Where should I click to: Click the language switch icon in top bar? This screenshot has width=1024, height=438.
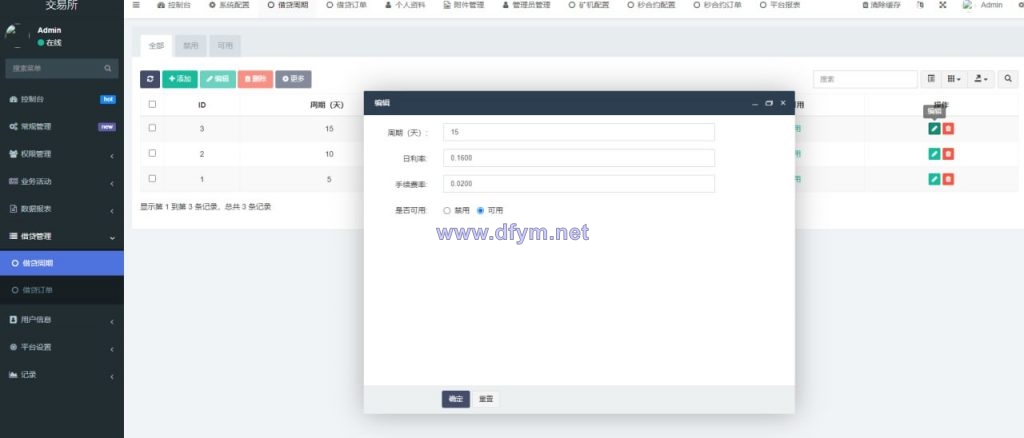(x=920, y=5)
